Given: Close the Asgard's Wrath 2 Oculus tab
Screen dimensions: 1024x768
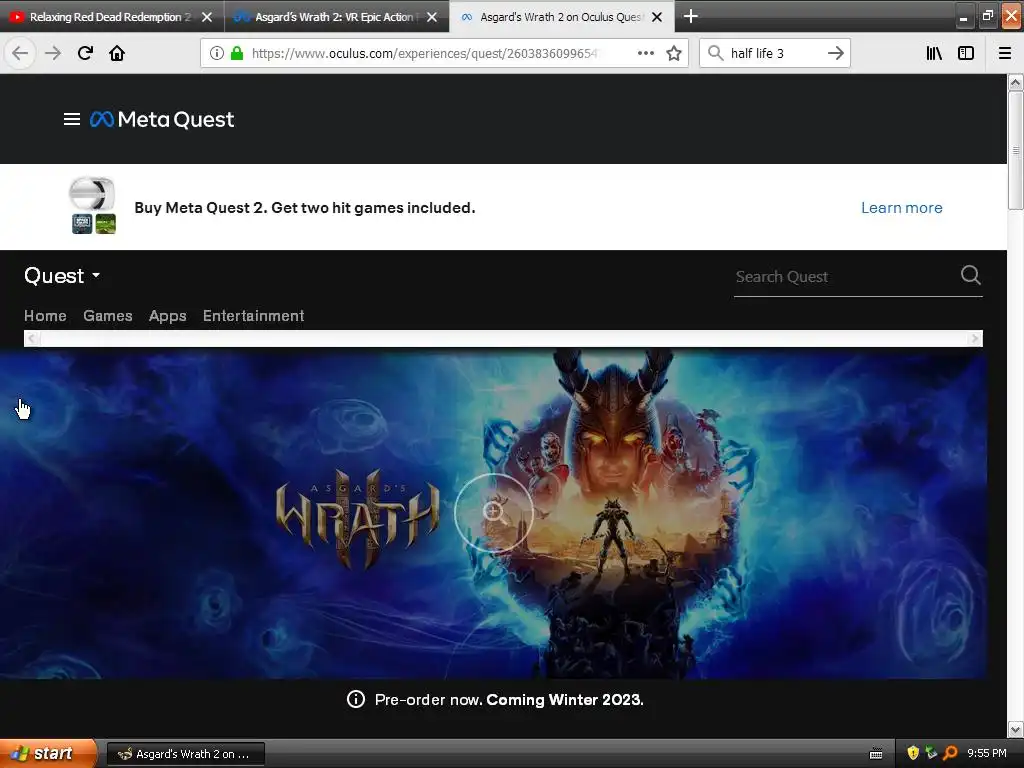Looking at the screenshot, I should [657, 17].
